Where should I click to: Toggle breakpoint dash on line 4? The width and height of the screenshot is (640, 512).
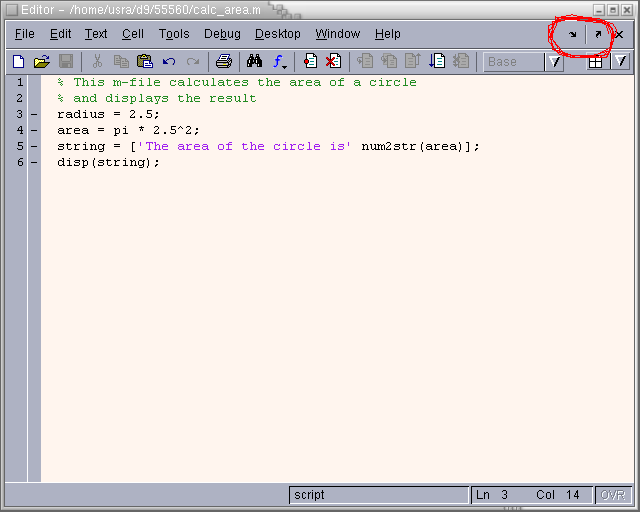click(34, 131)
